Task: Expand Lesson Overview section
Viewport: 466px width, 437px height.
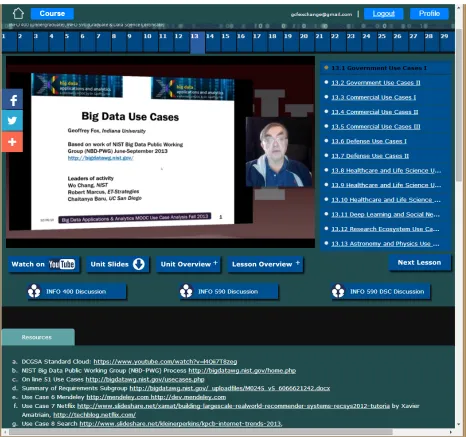Action: 265,264
